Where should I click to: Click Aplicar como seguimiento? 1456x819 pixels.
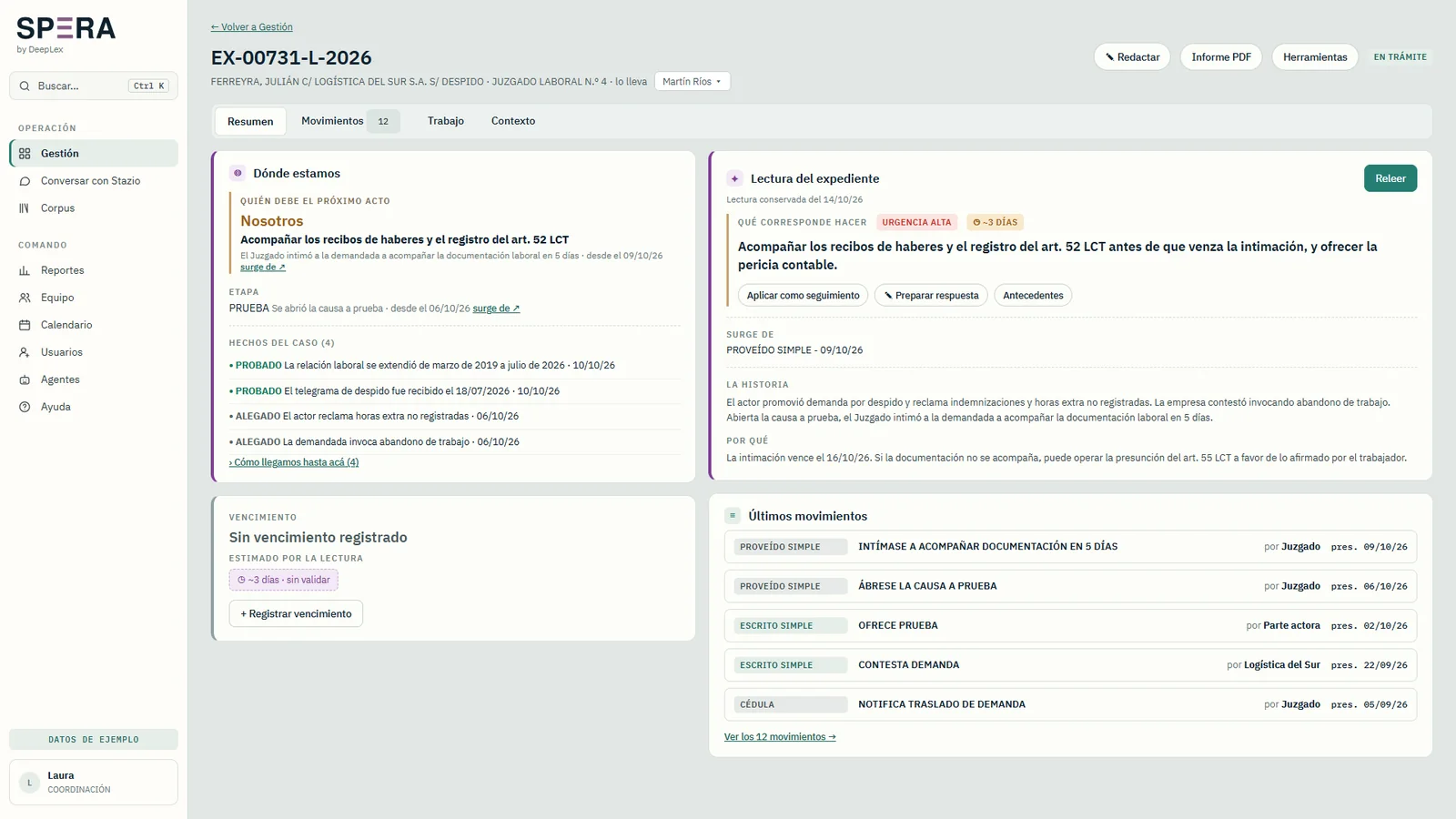coord(803,296)
